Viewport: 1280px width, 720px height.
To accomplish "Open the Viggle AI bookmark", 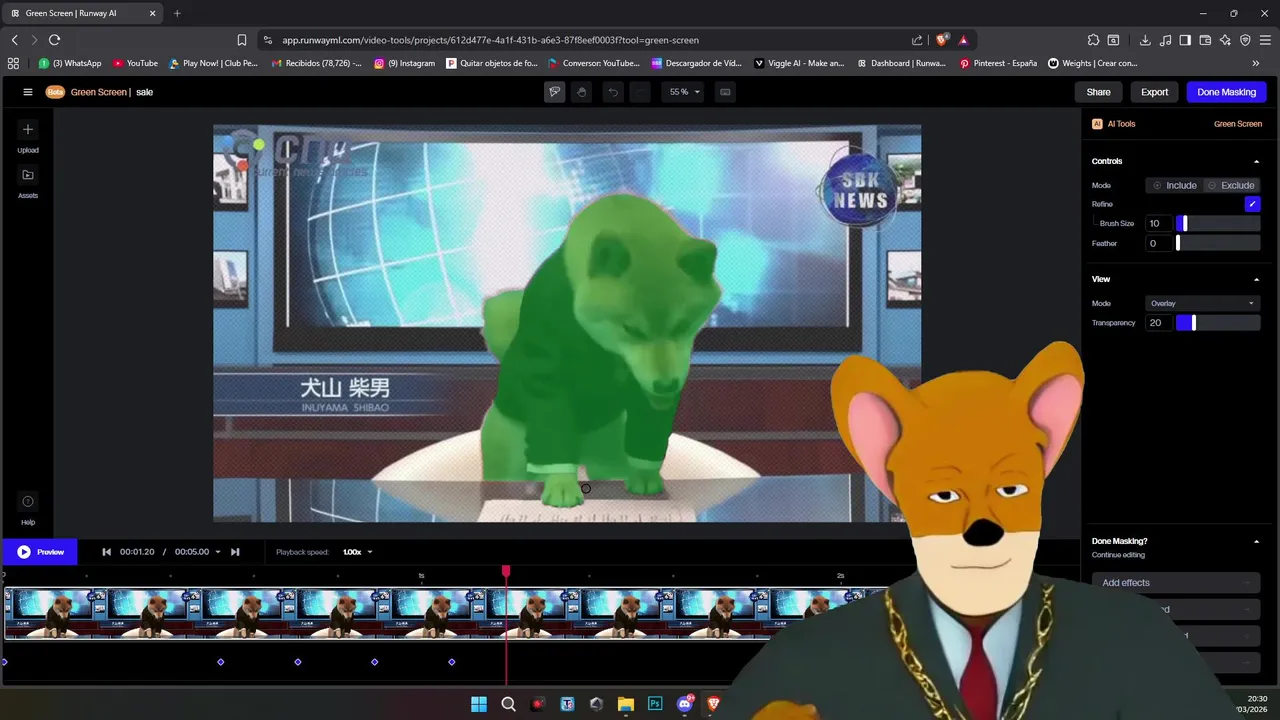I will pyautogui.click(x=799, y=63).
